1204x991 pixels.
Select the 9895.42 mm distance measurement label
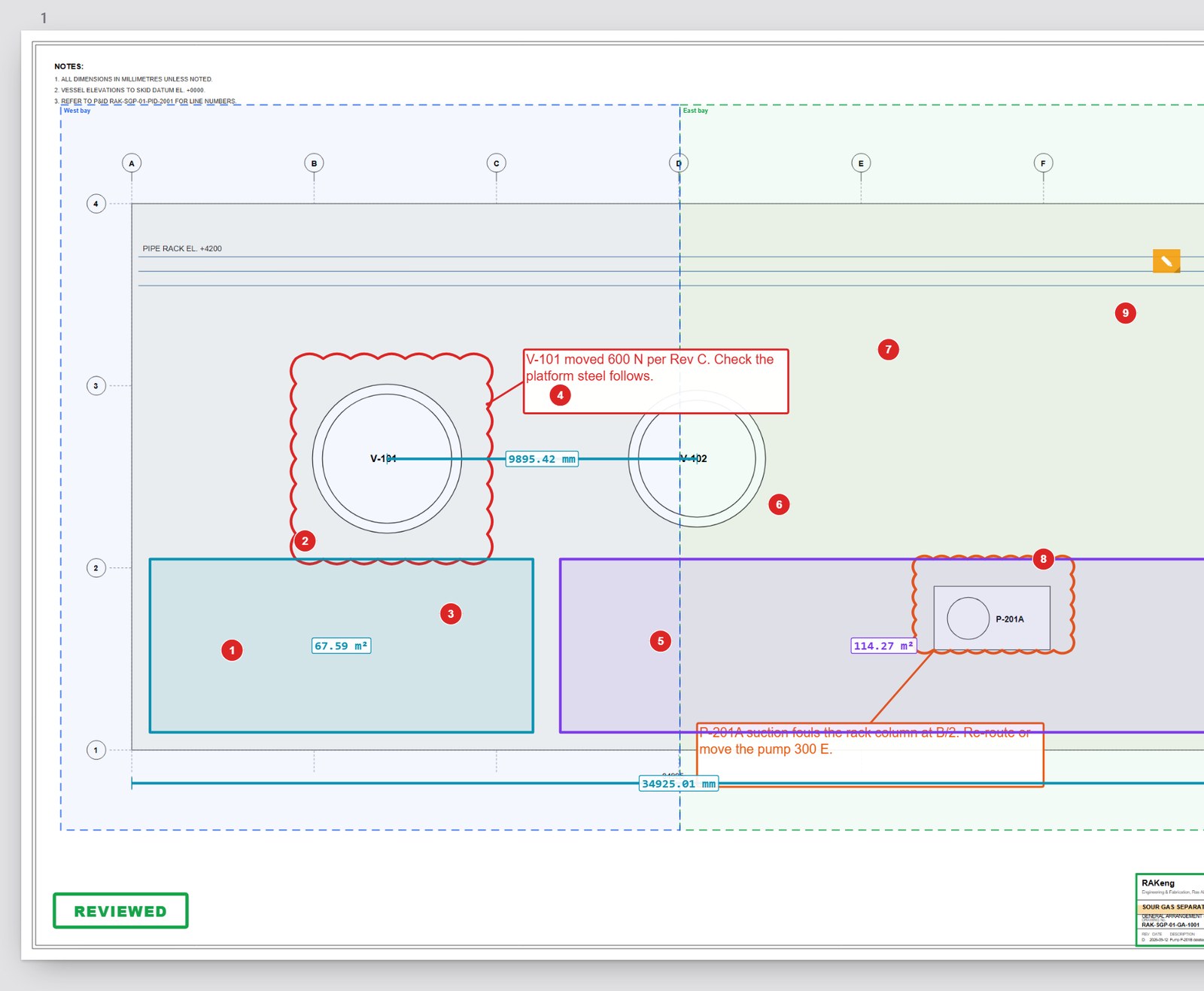542,459
